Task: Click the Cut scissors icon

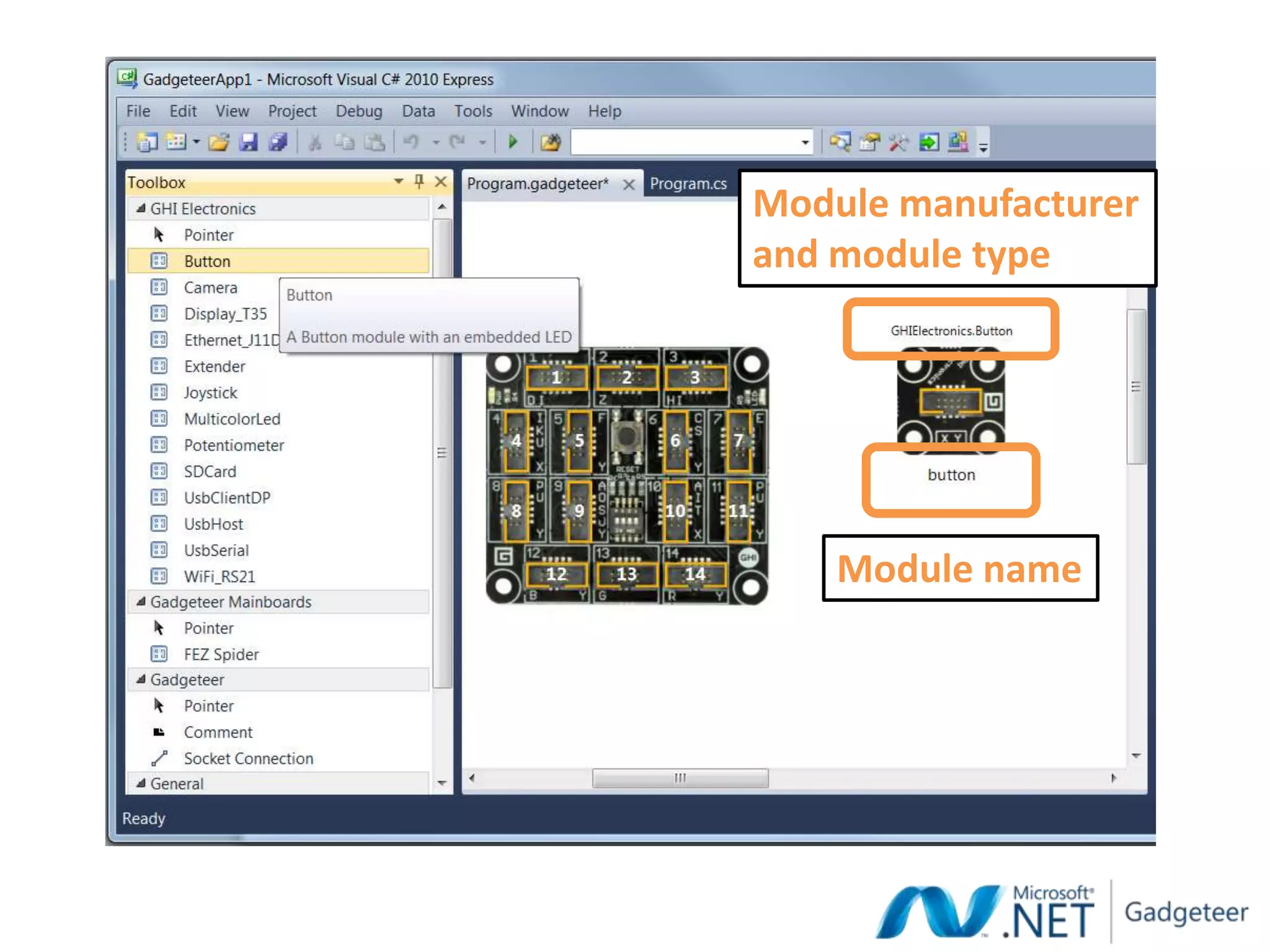Action: [x=315, y=143]
